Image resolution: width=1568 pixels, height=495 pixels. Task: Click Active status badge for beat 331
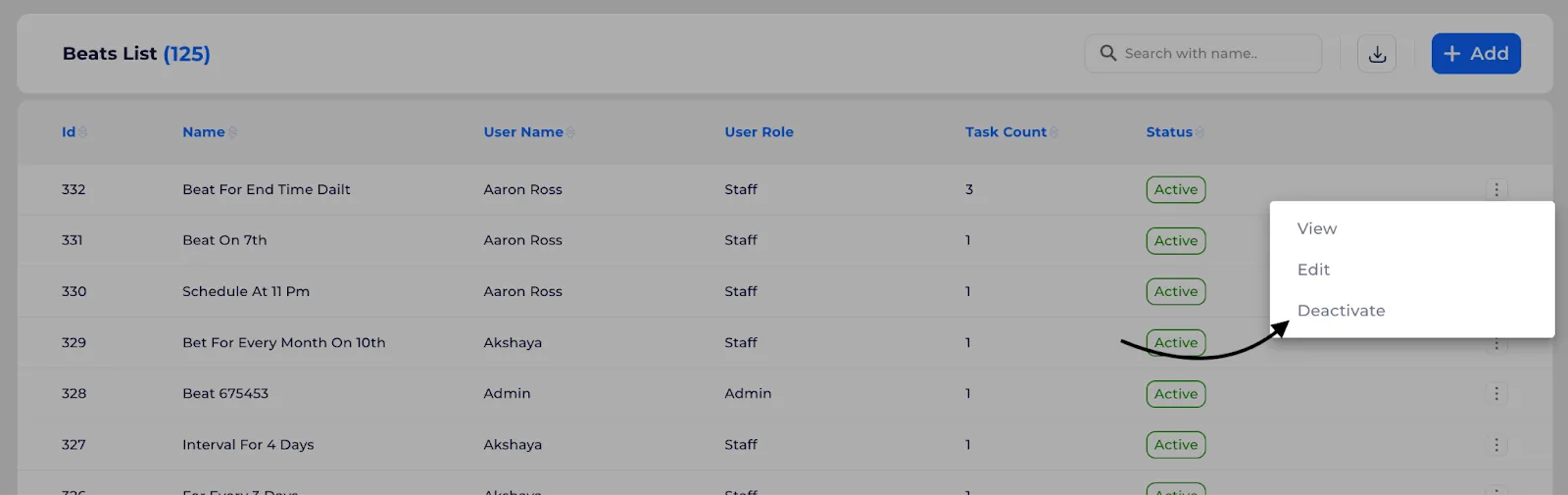(1176, 241)
